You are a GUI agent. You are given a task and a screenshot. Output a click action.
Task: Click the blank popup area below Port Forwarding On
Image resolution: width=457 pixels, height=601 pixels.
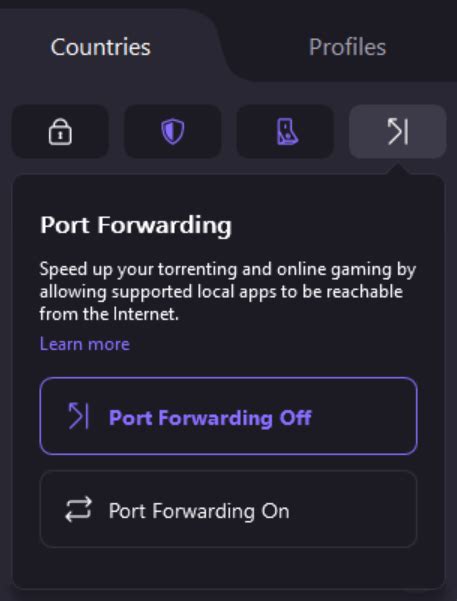pos(228,567)
